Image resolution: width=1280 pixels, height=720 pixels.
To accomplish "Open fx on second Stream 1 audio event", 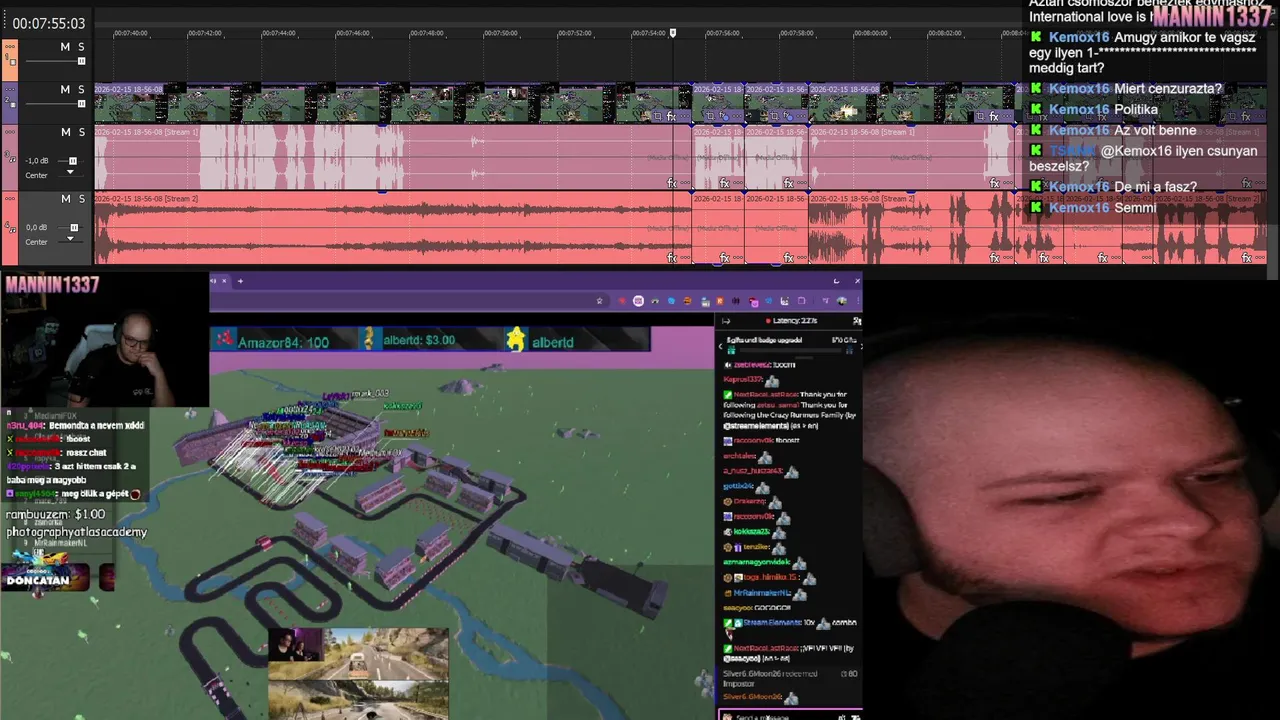I will tap(725, 183).
